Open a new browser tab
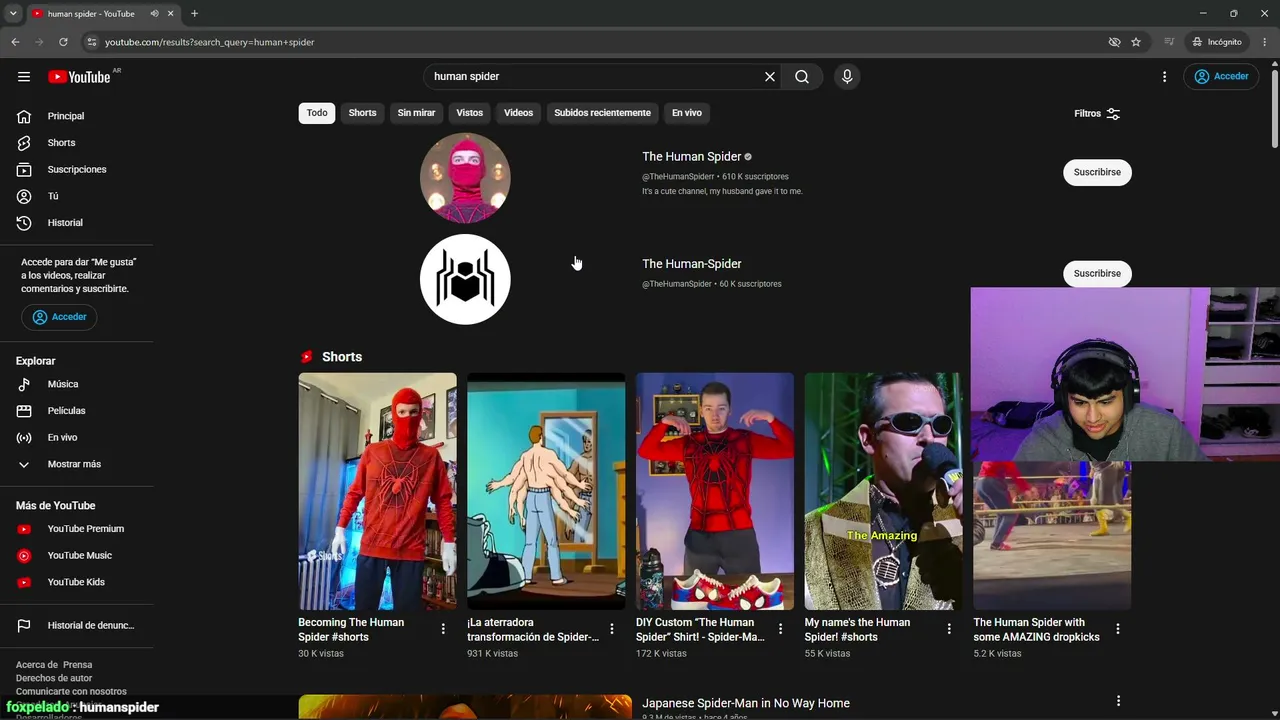1280x720 pixels. (x=194, y=14)
